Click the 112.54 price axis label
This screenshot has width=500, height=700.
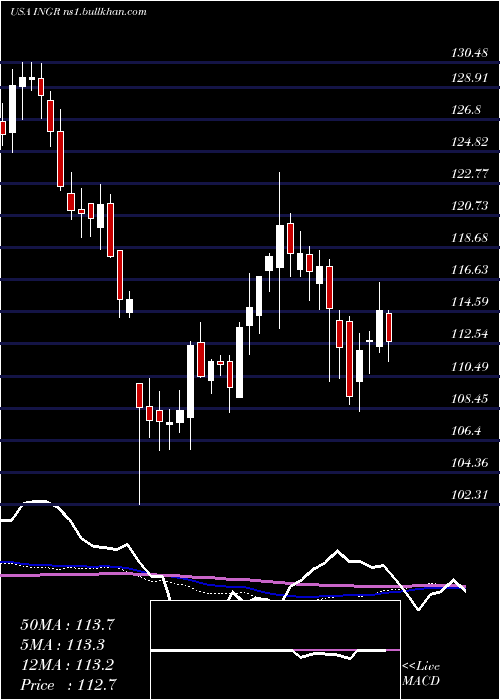click(x=469, y=334)
